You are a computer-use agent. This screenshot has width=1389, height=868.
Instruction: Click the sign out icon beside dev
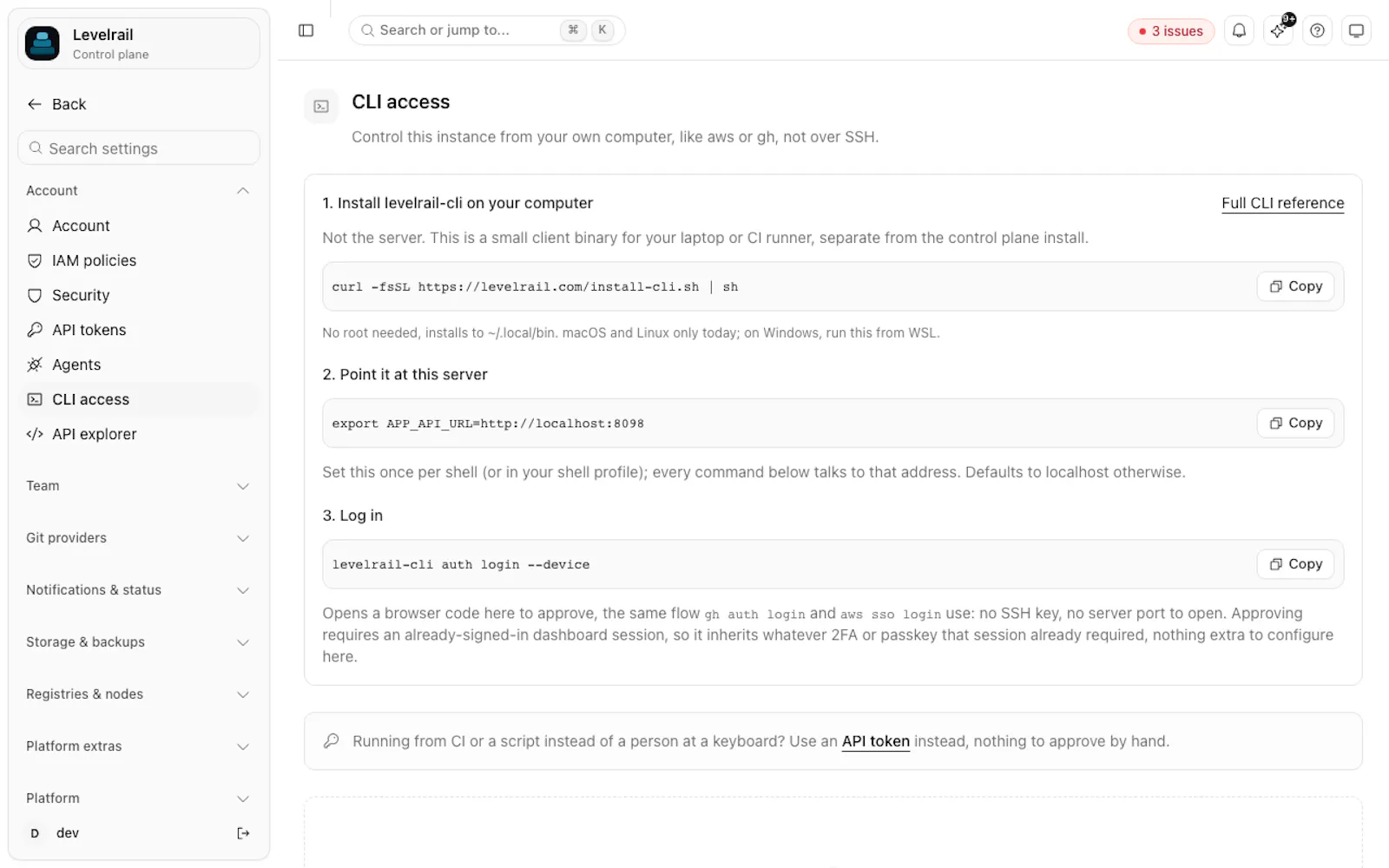click(x=243, y=833)
